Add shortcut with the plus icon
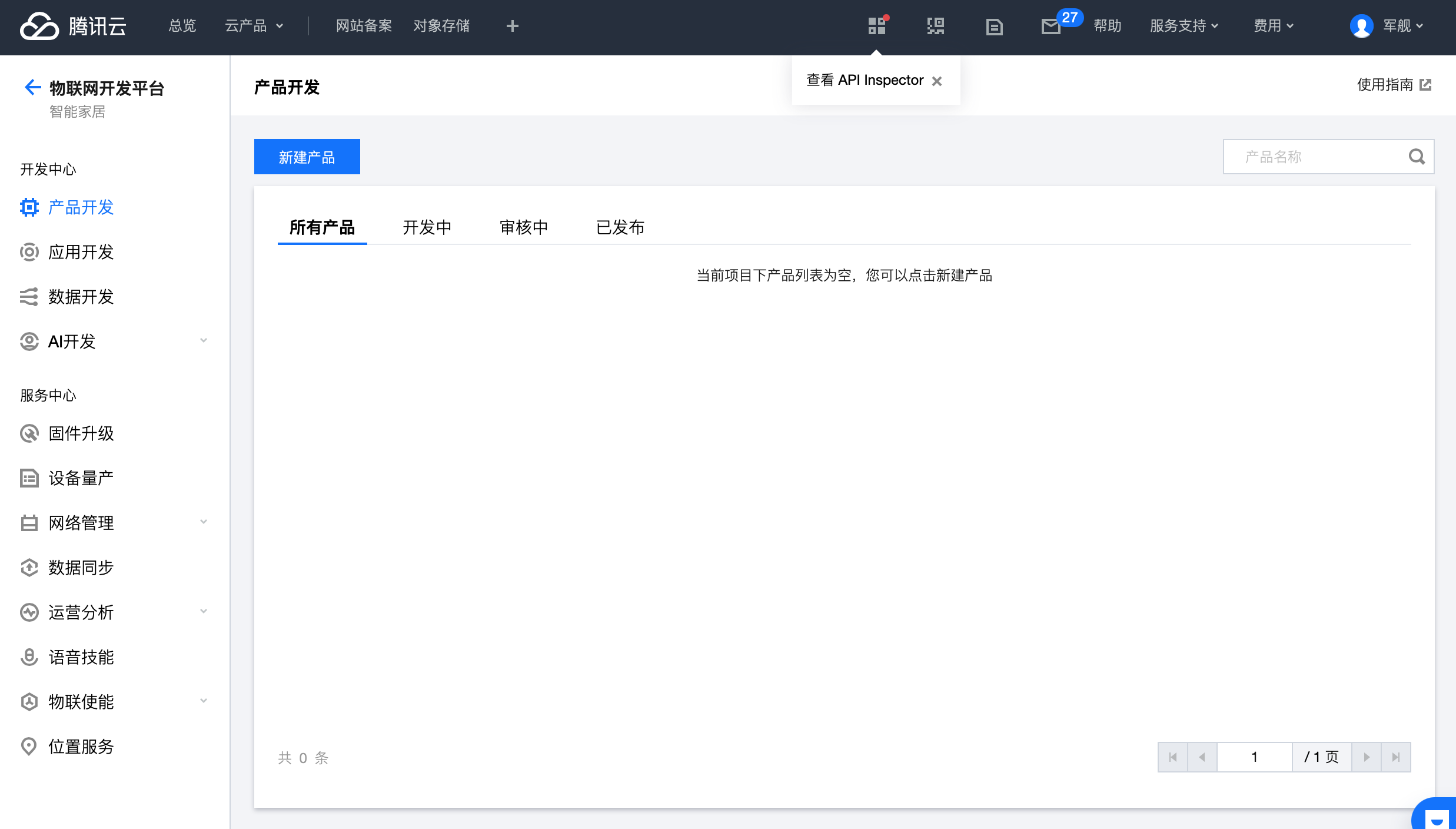Screen dimensions: 1456x829 point(512,26)
